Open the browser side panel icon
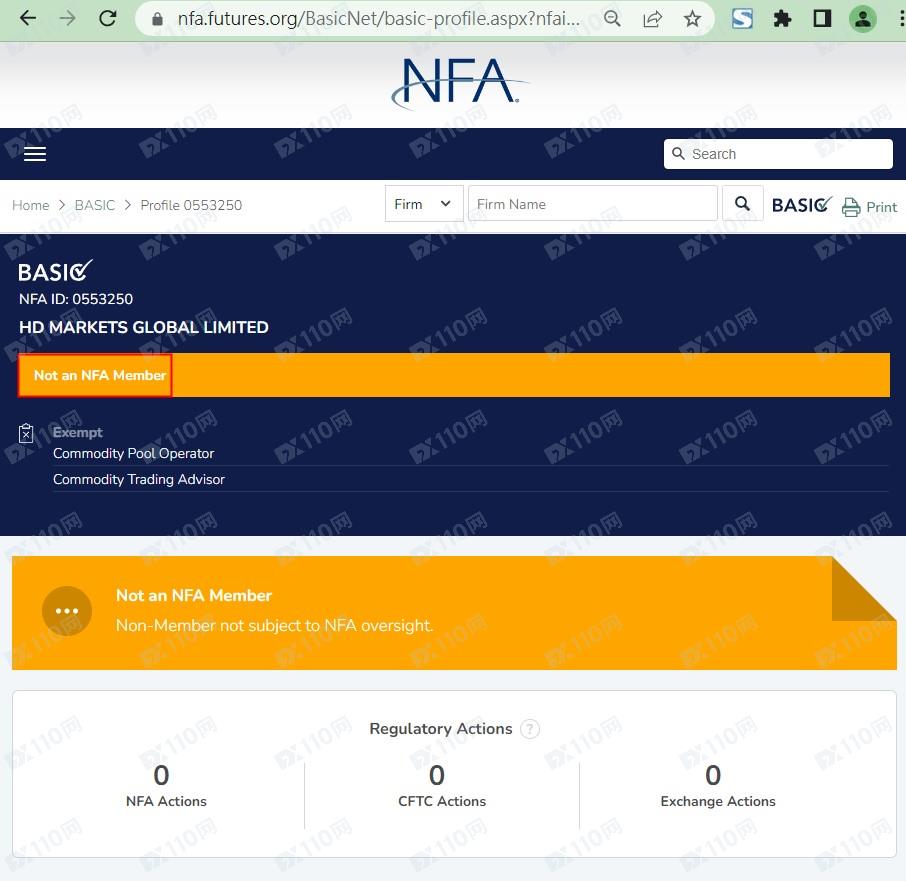 [822, 18]
